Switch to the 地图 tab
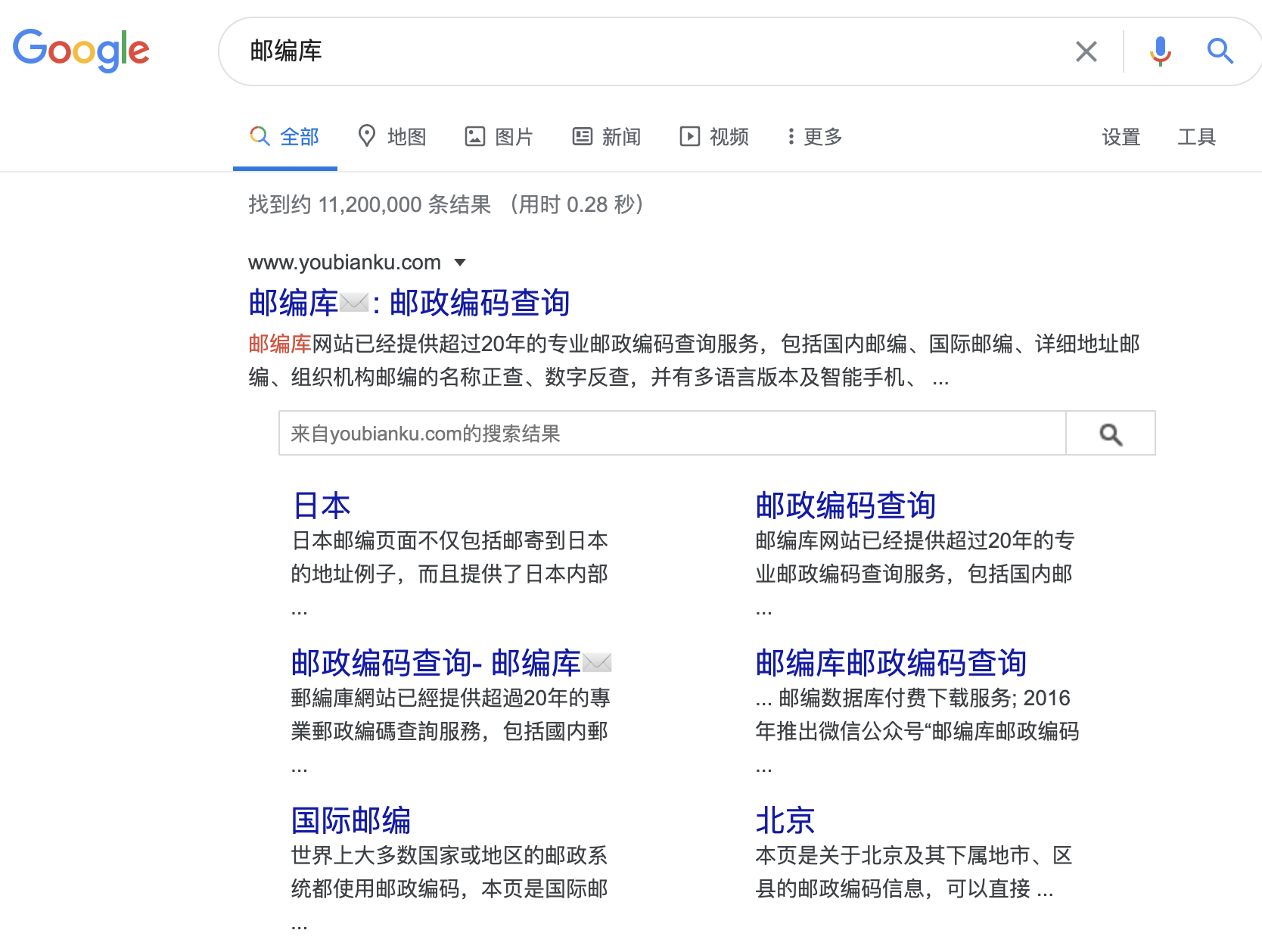 click(392, 137)
